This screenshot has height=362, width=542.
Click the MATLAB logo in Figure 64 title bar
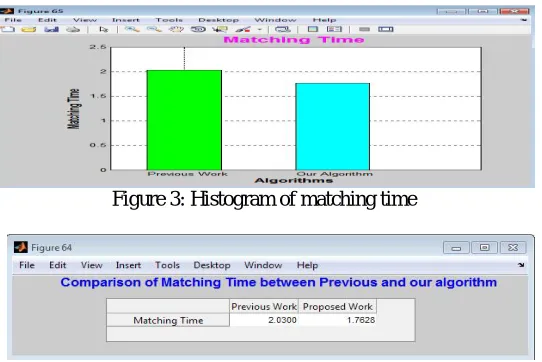pyautogui.click(x=21, y=248)
